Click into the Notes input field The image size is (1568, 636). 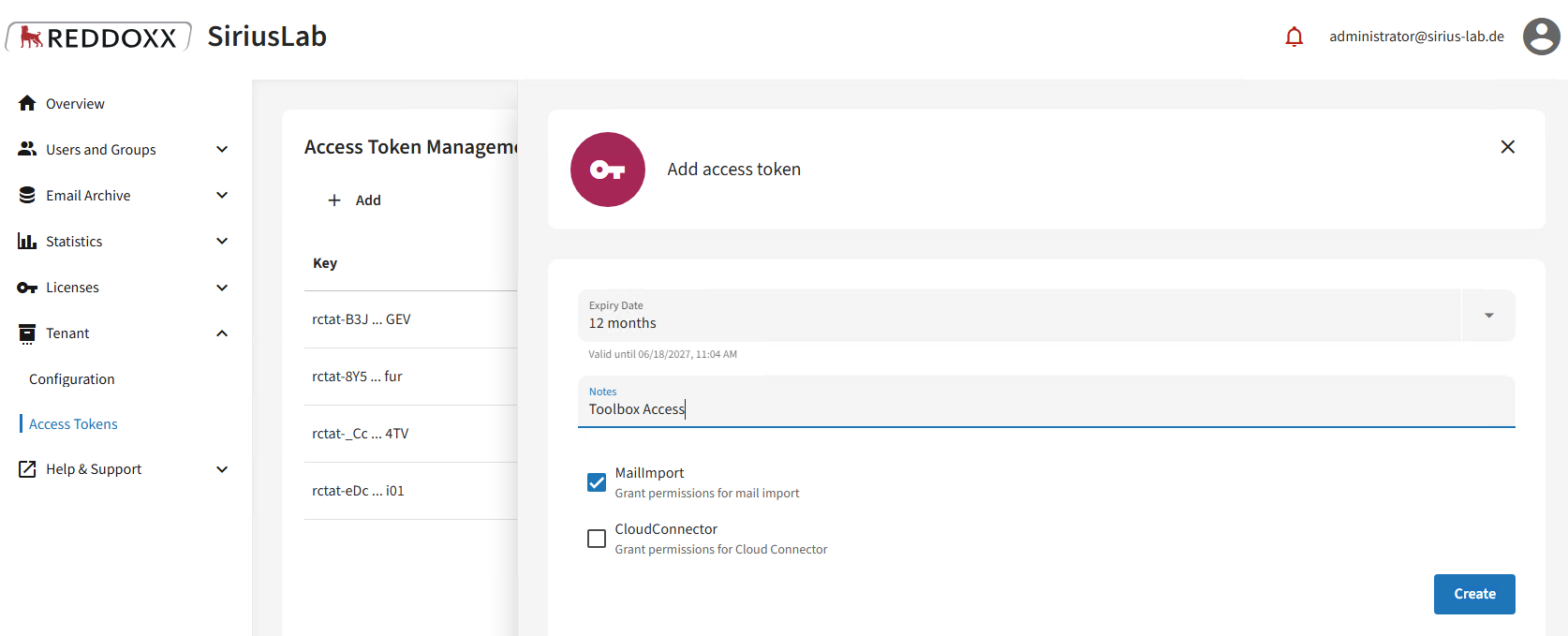click(1046, 402)
